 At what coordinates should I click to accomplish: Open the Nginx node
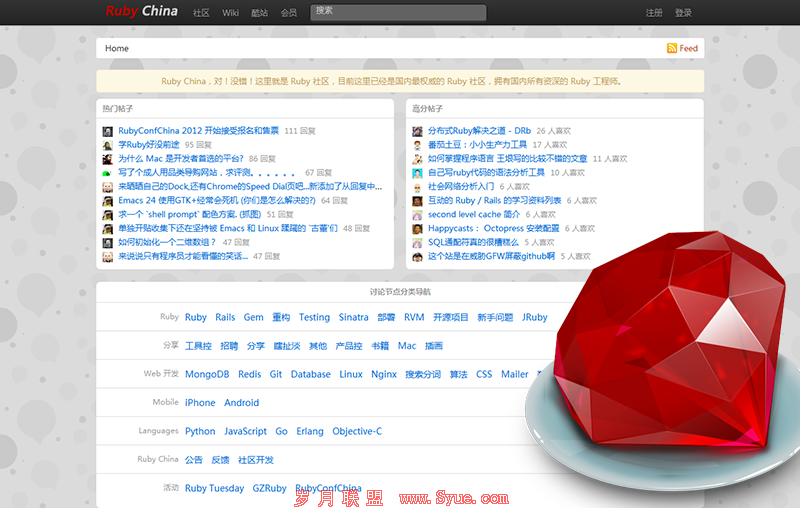pyautogui.click(x=384, y=374)
